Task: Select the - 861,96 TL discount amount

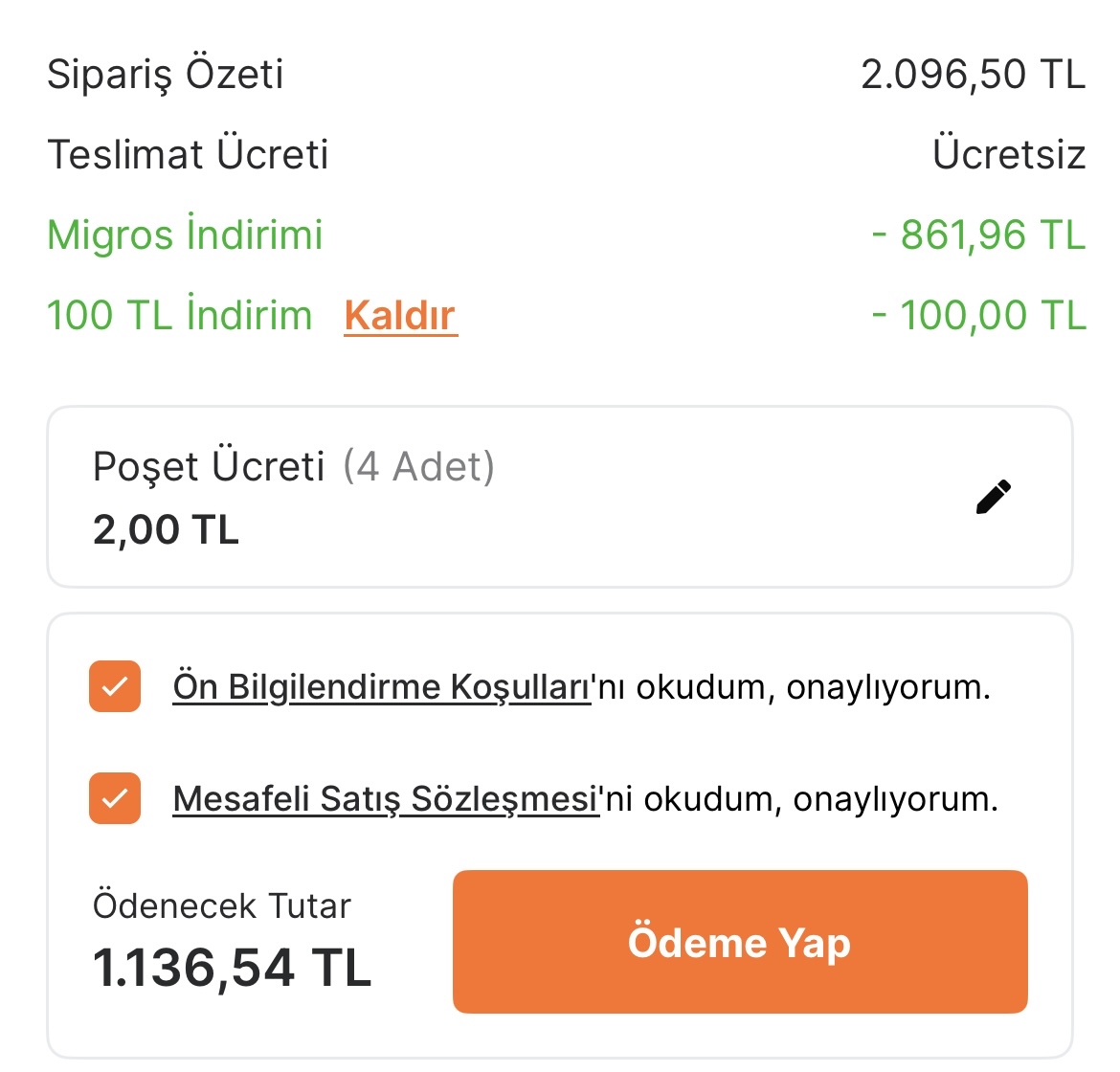Action: point(978,234)
